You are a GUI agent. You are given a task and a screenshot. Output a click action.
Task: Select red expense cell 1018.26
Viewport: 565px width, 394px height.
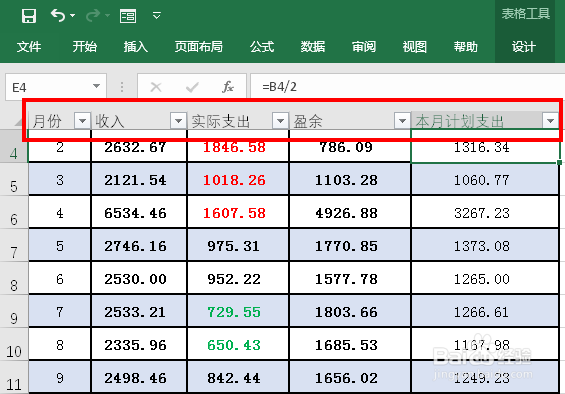point(238,180)
